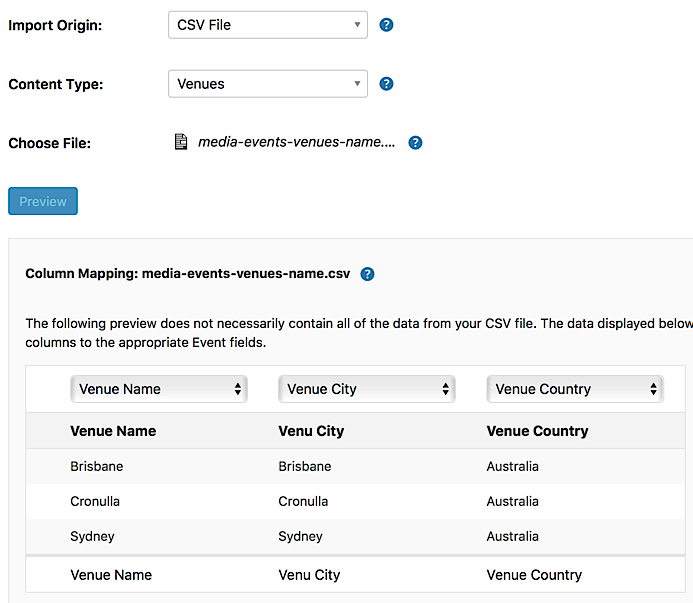Click help icon beside Column Mapping heading
The width and height of the screenshot is (693, 603).
coord(367,274)
